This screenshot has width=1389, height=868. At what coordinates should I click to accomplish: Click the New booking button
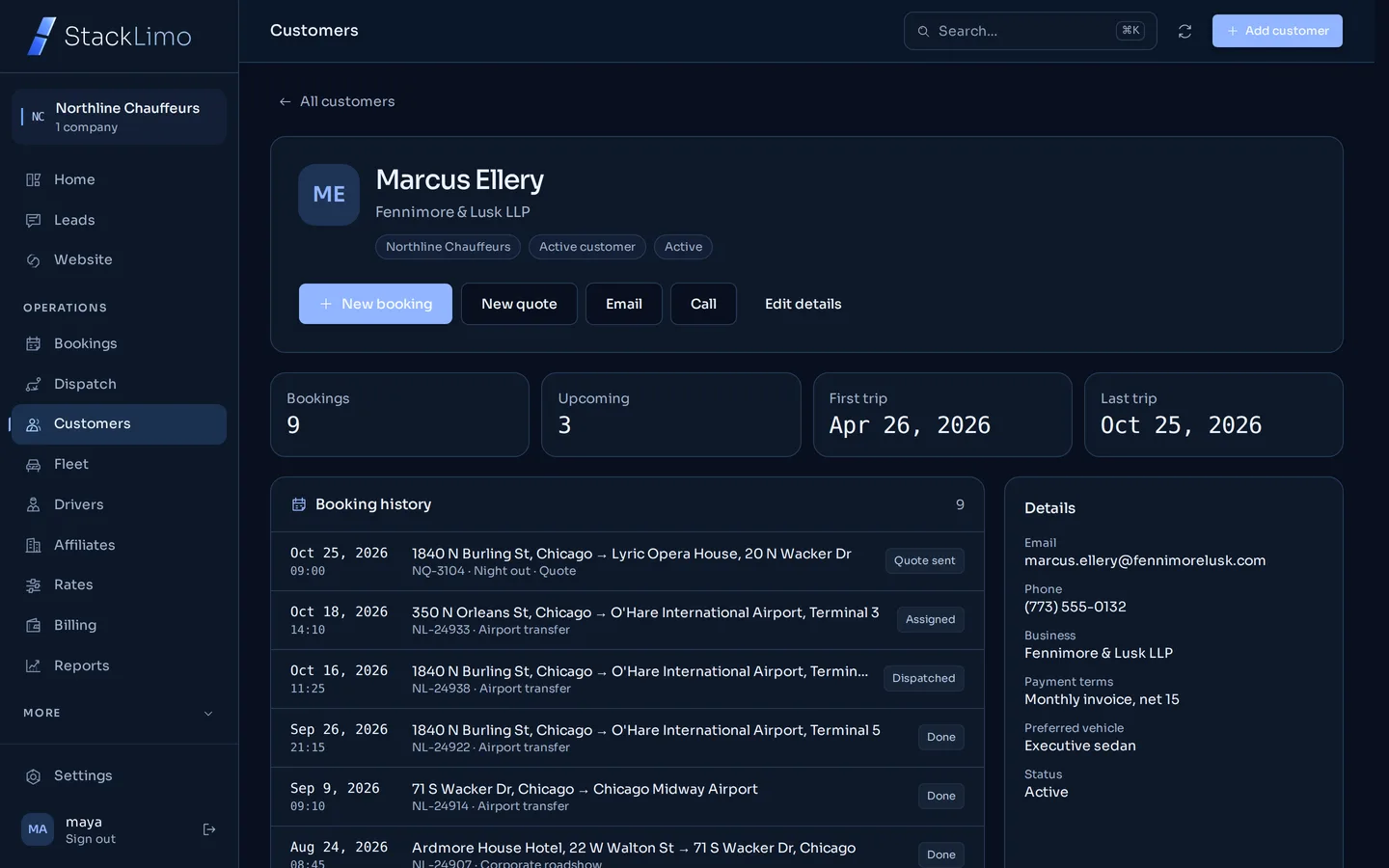click(375, 304)
